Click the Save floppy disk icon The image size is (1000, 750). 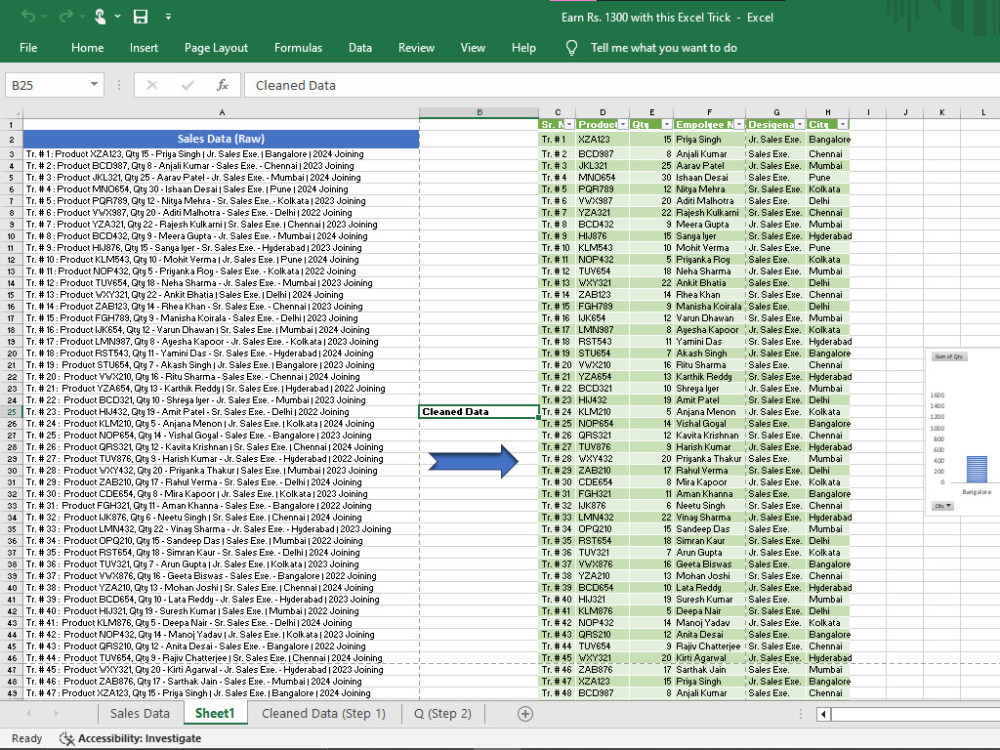[140, 17]
